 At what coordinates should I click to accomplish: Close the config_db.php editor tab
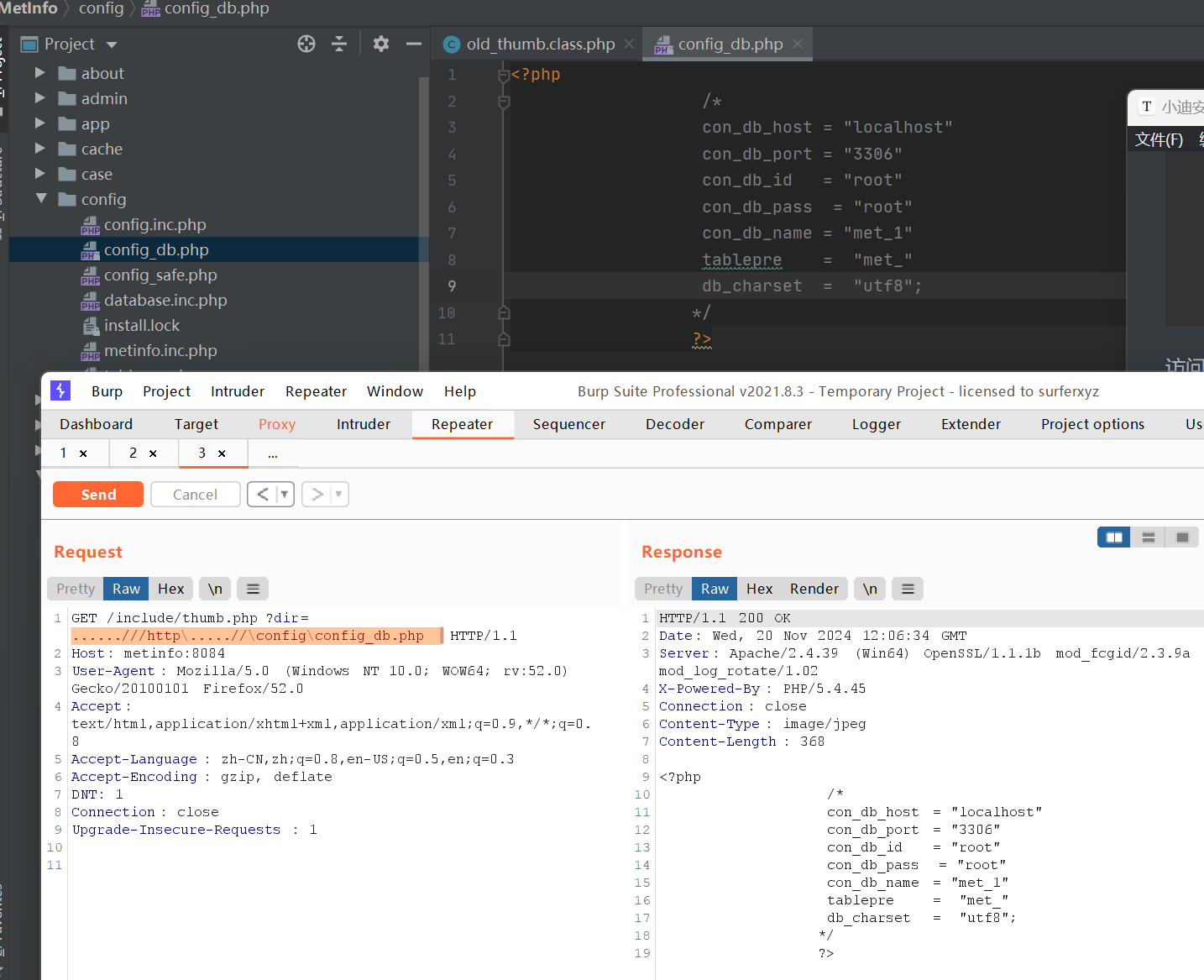point(798,44)
